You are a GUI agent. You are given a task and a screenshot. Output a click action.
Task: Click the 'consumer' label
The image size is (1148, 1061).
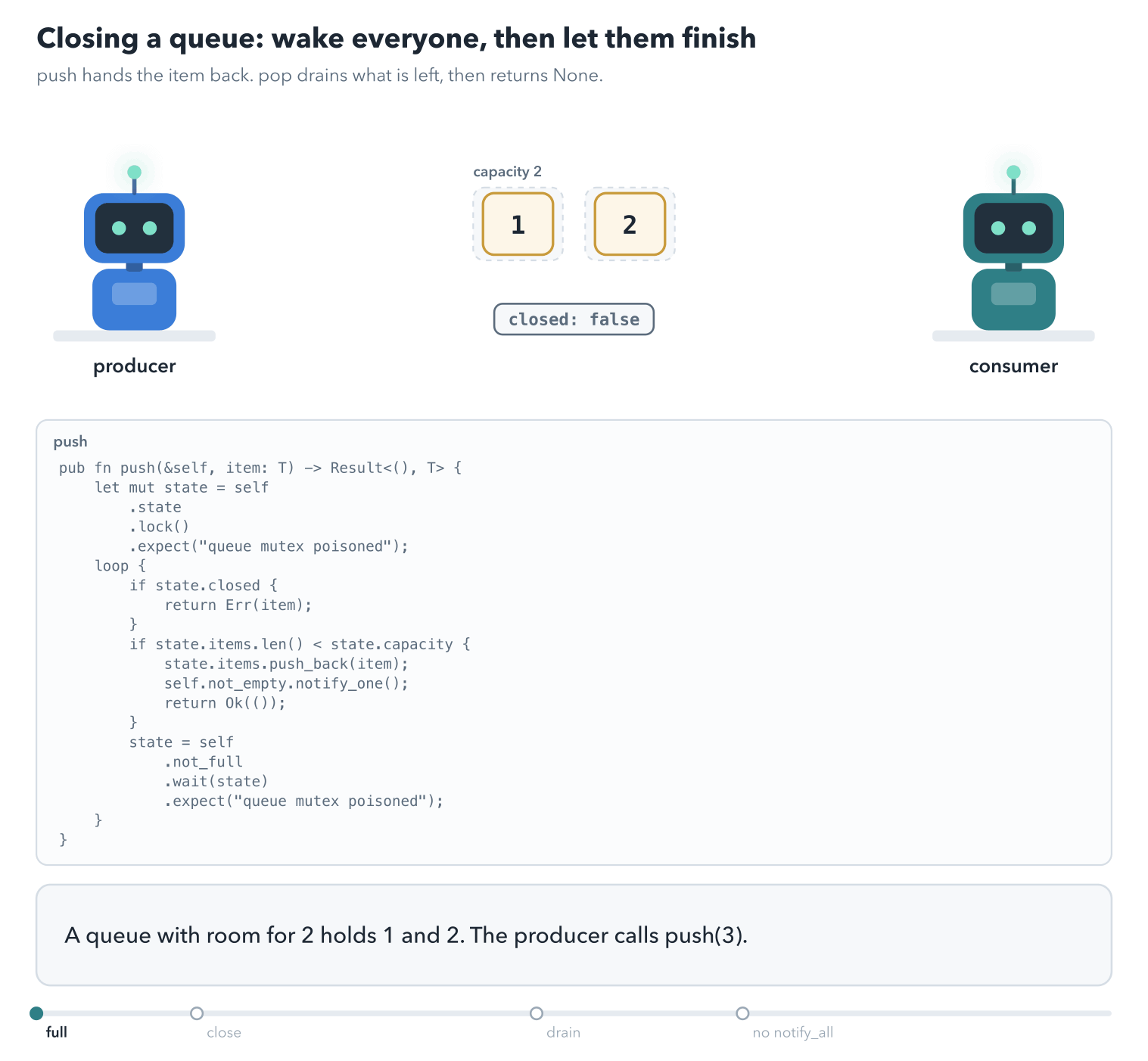(1013, 366)
